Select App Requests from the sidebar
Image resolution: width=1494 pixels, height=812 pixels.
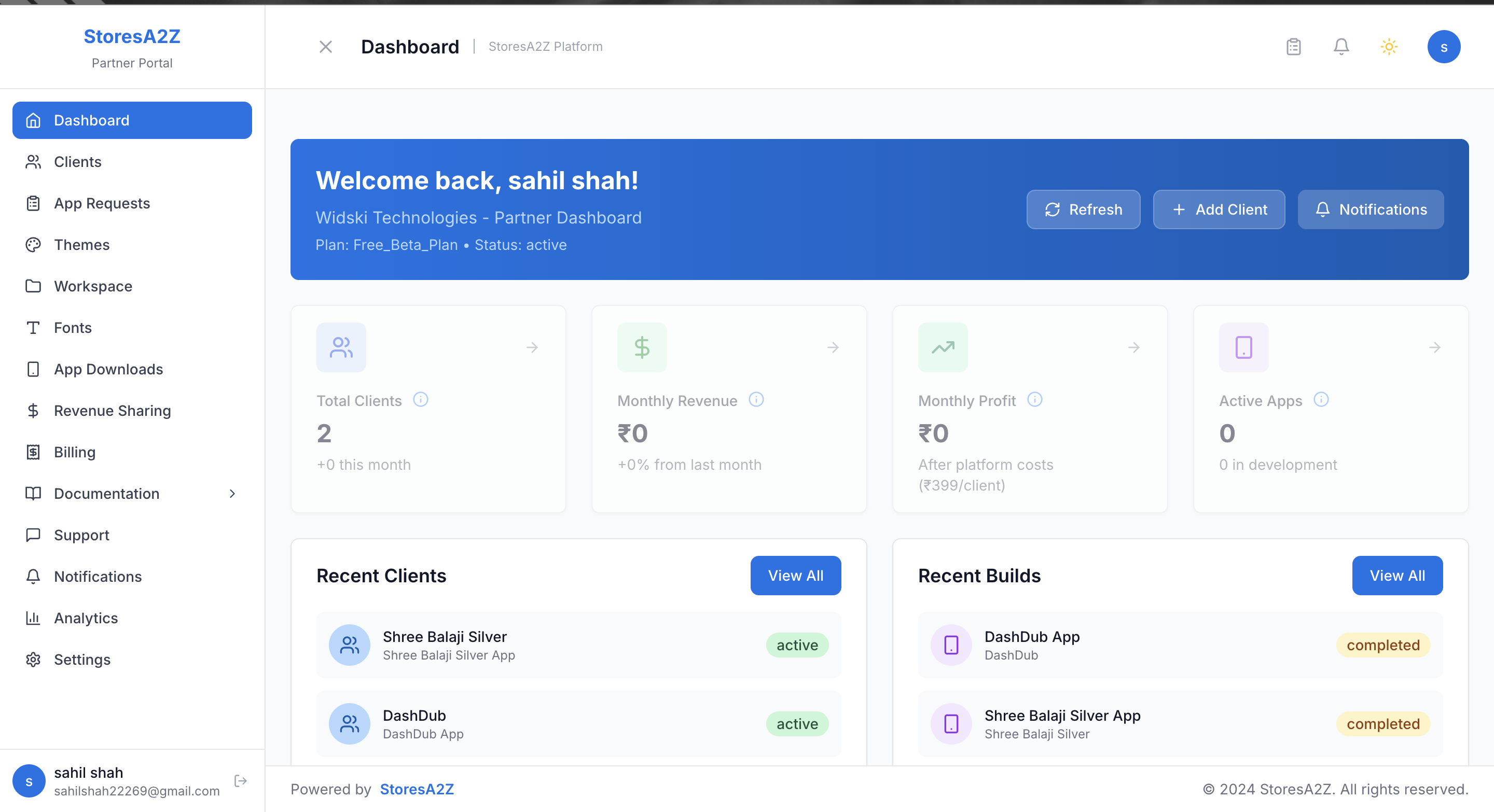click(102, 203)
